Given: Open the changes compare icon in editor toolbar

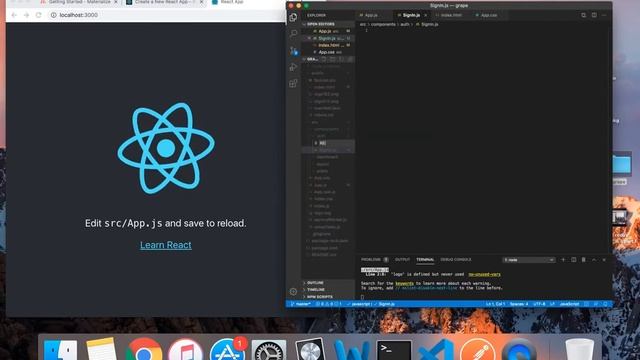Looking at the screenshot, I should 584,15.
